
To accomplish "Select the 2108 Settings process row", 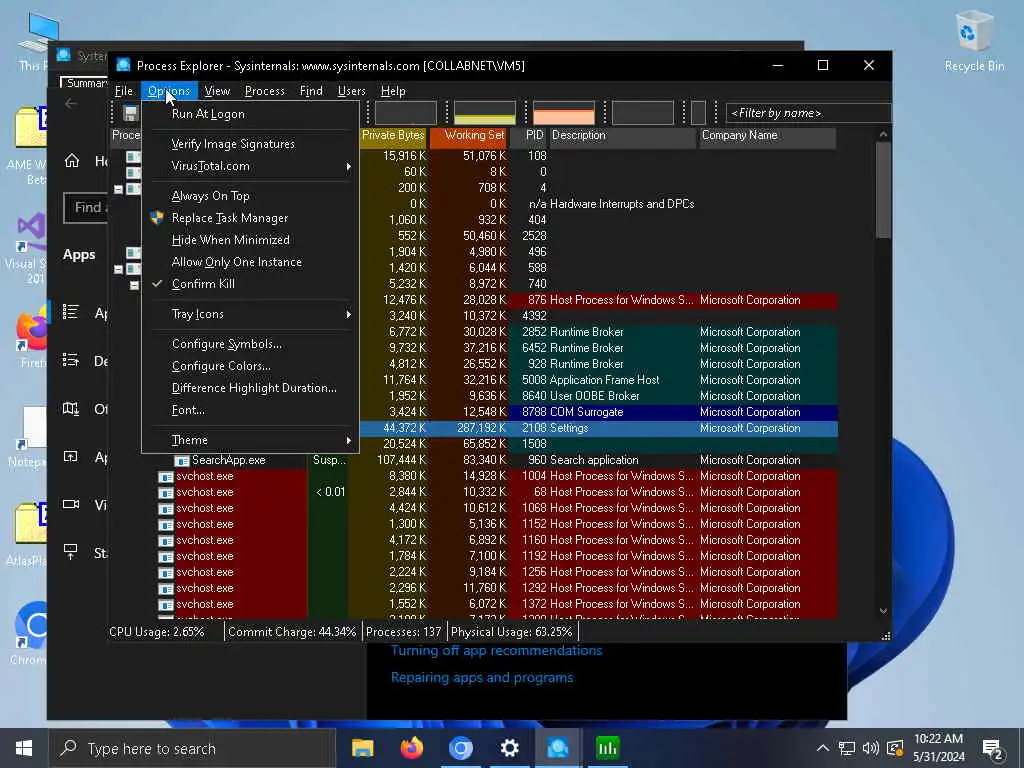I will point(598,428).
